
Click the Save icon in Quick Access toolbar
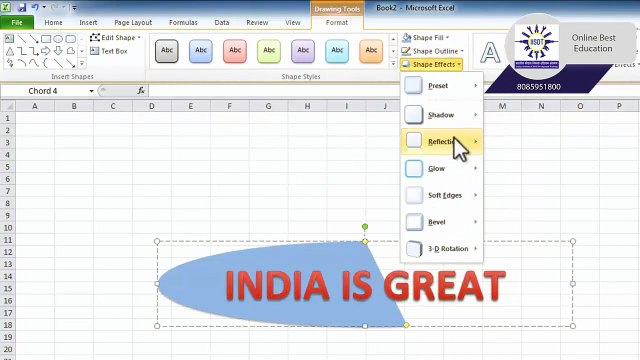point(22,7)
